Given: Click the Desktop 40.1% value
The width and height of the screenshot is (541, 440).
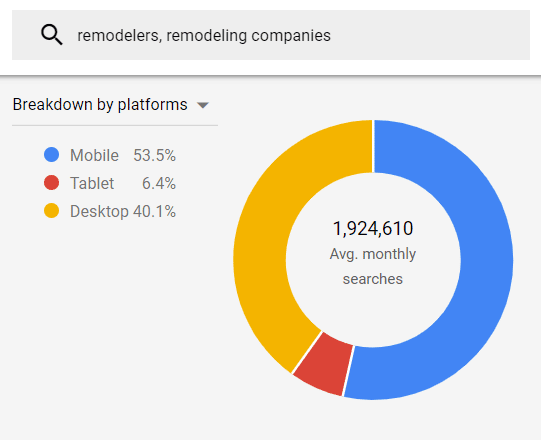Looking at the screenshot, I should (155, 211).
